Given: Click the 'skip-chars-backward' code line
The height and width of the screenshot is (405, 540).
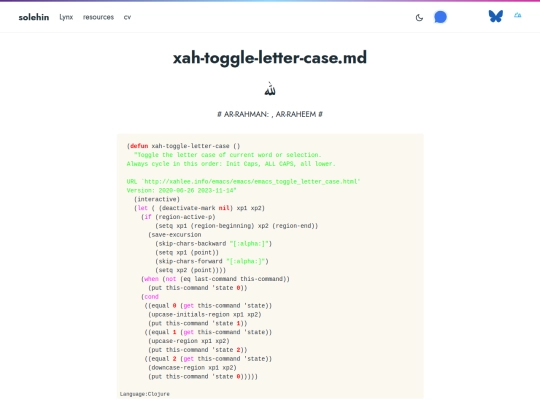Looking at the screenshot, I should coord(214,243).
